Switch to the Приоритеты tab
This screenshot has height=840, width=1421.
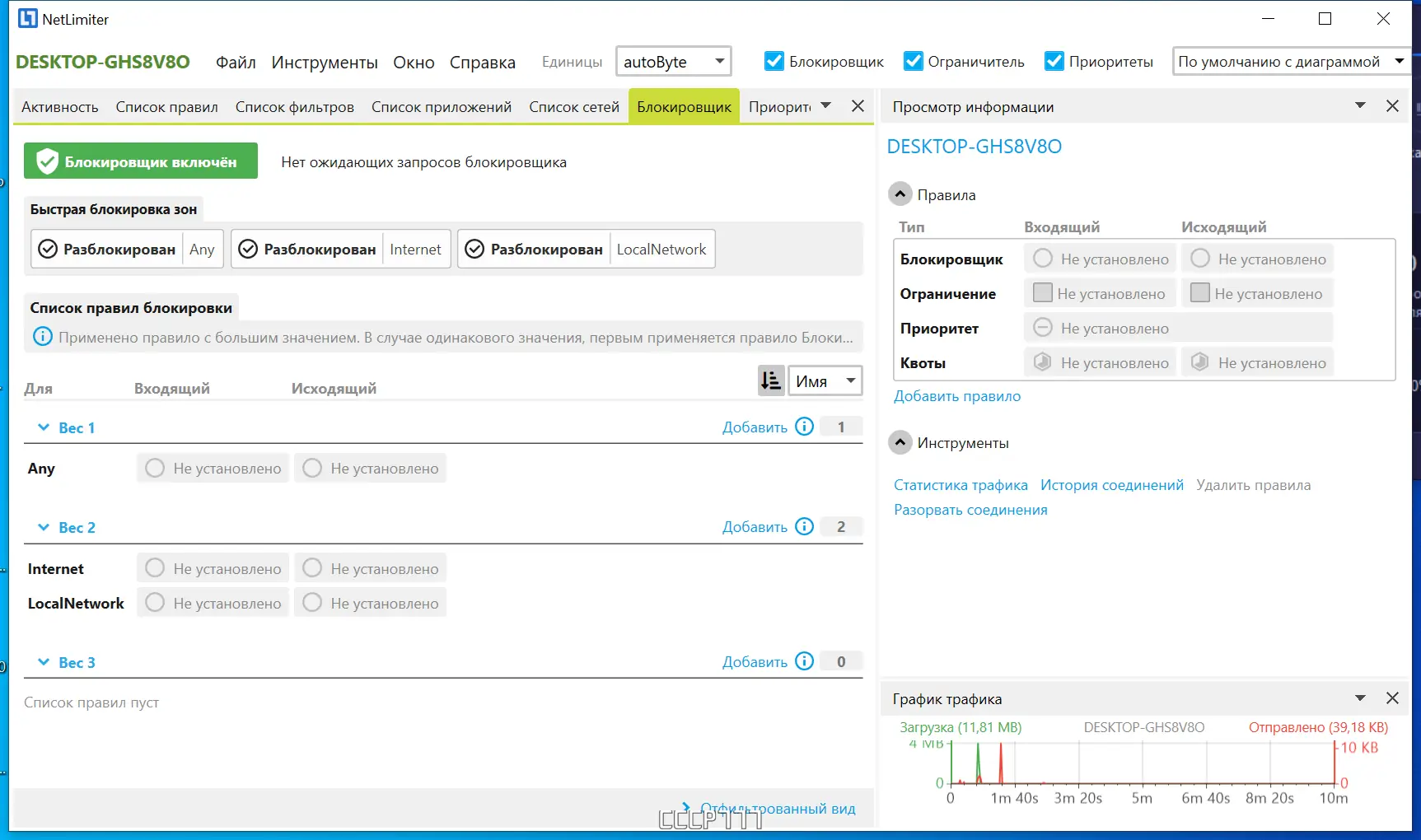point(779,107)
